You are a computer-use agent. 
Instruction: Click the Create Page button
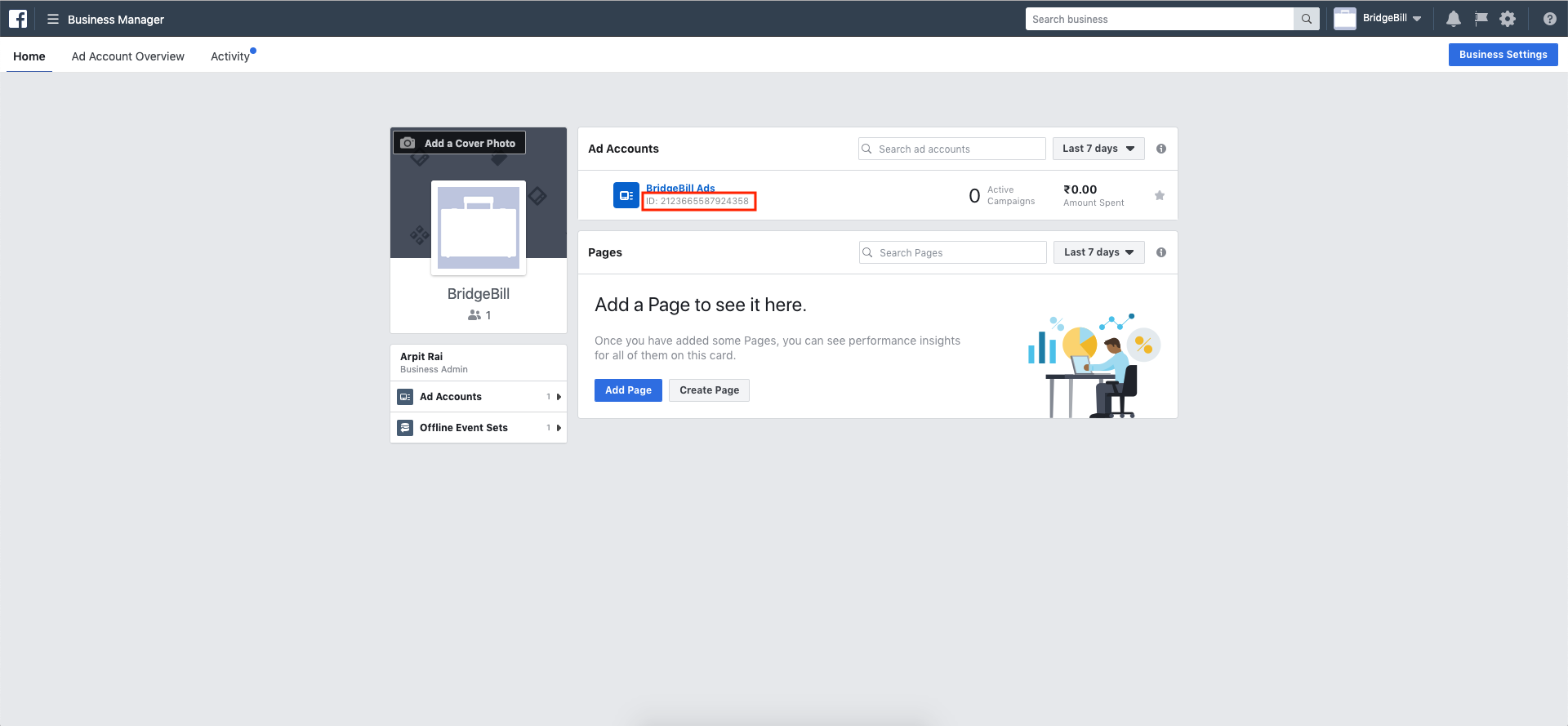[x=709, y=390]
